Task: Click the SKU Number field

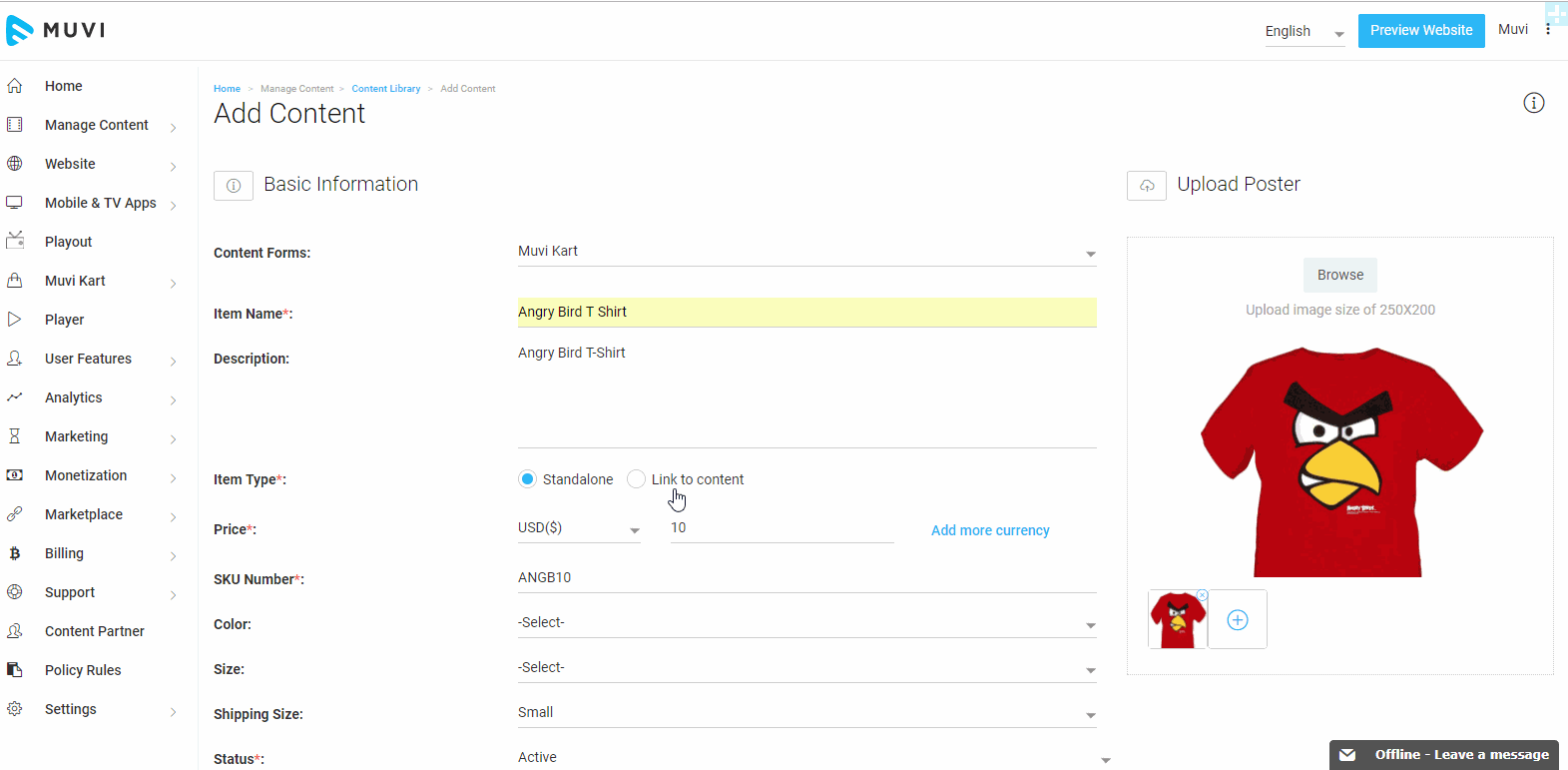Action: [806, 578]
